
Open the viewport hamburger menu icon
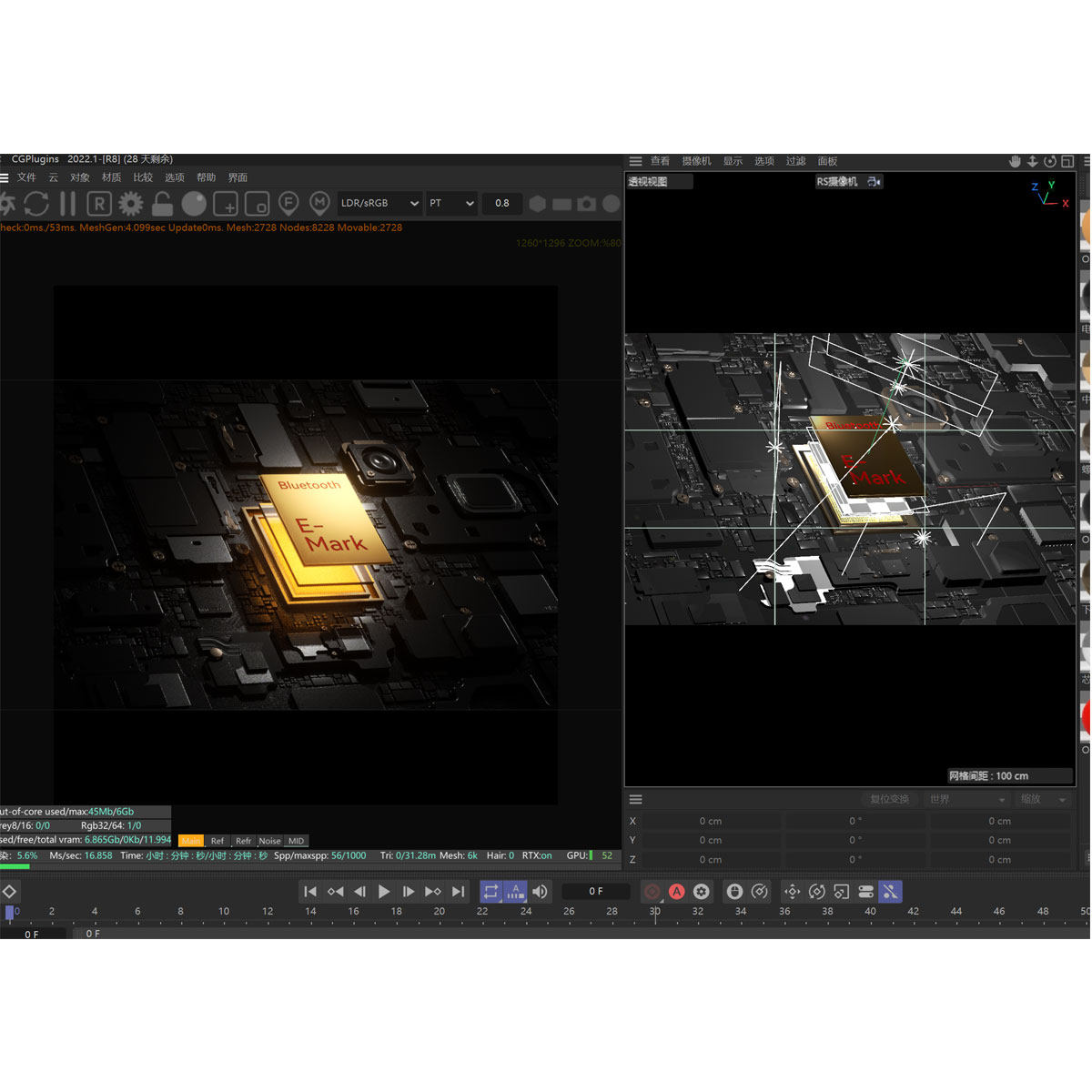tap(635, 161)
